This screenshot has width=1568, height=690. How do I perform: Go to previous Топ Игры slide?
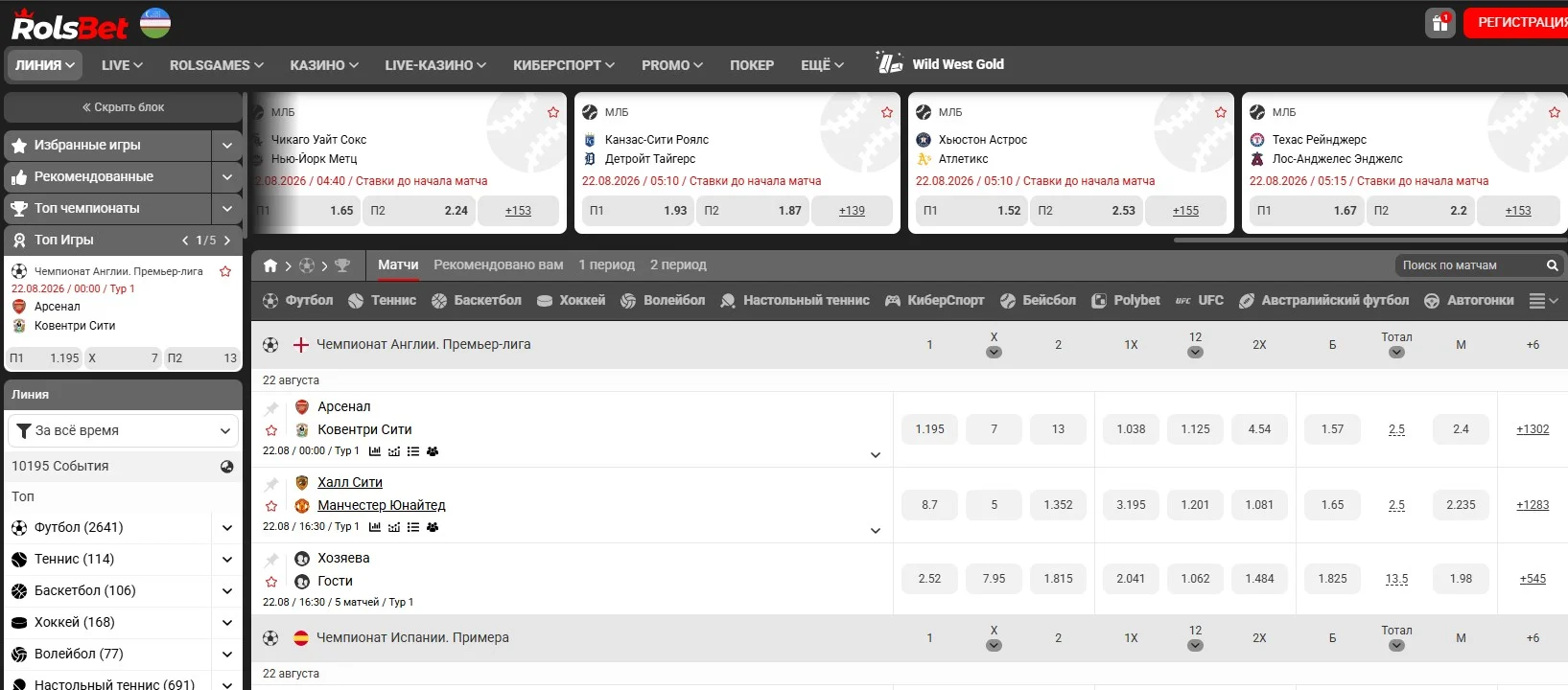tap(185, 241)
